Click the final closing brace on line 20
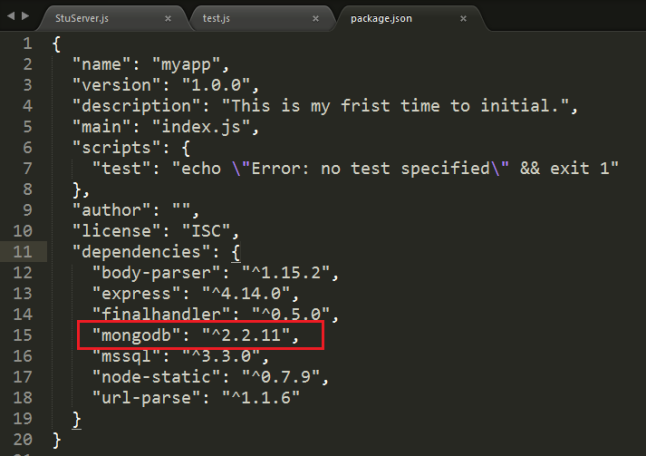Image resolution: width=646 pixels, height=456 pixels. [x=57, y=440]
